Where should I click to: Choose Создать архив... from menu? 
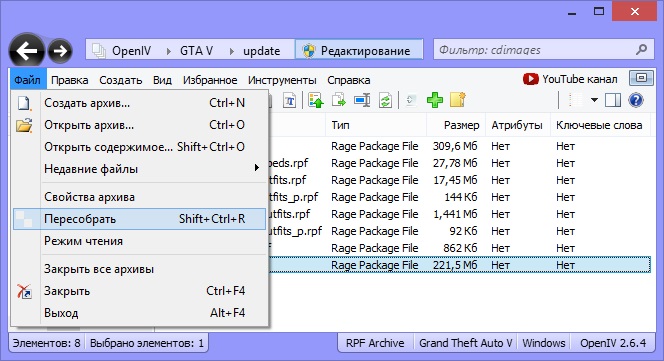140,103
